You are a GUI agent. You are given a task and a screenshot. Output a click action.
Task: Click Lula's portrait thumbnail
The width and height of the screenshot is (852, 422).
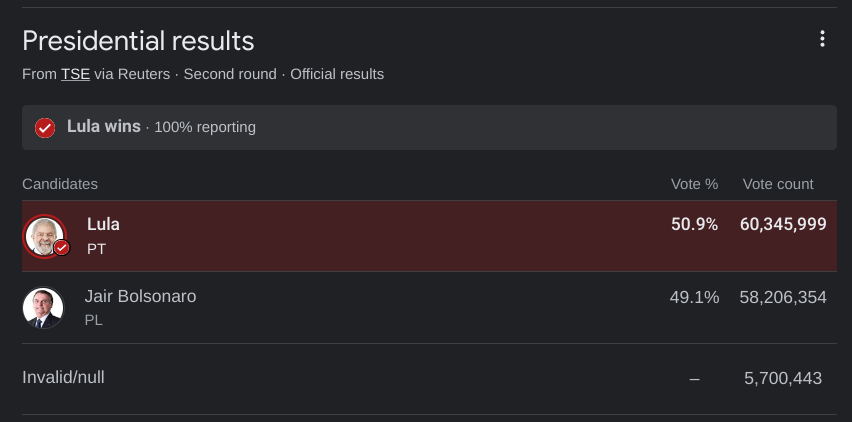click(43, 236)
